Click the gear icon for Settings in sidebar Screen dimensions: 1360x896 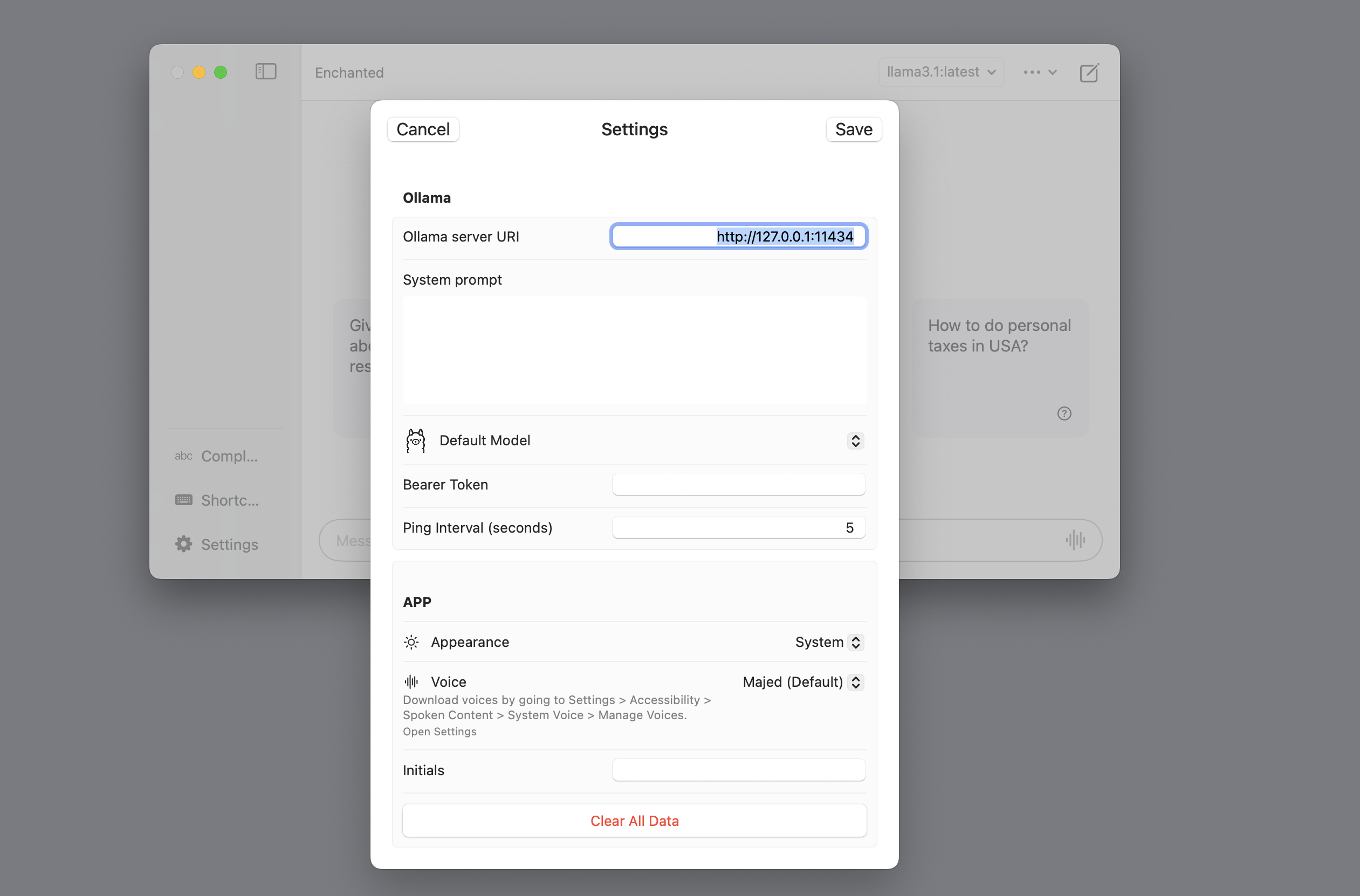183,544
